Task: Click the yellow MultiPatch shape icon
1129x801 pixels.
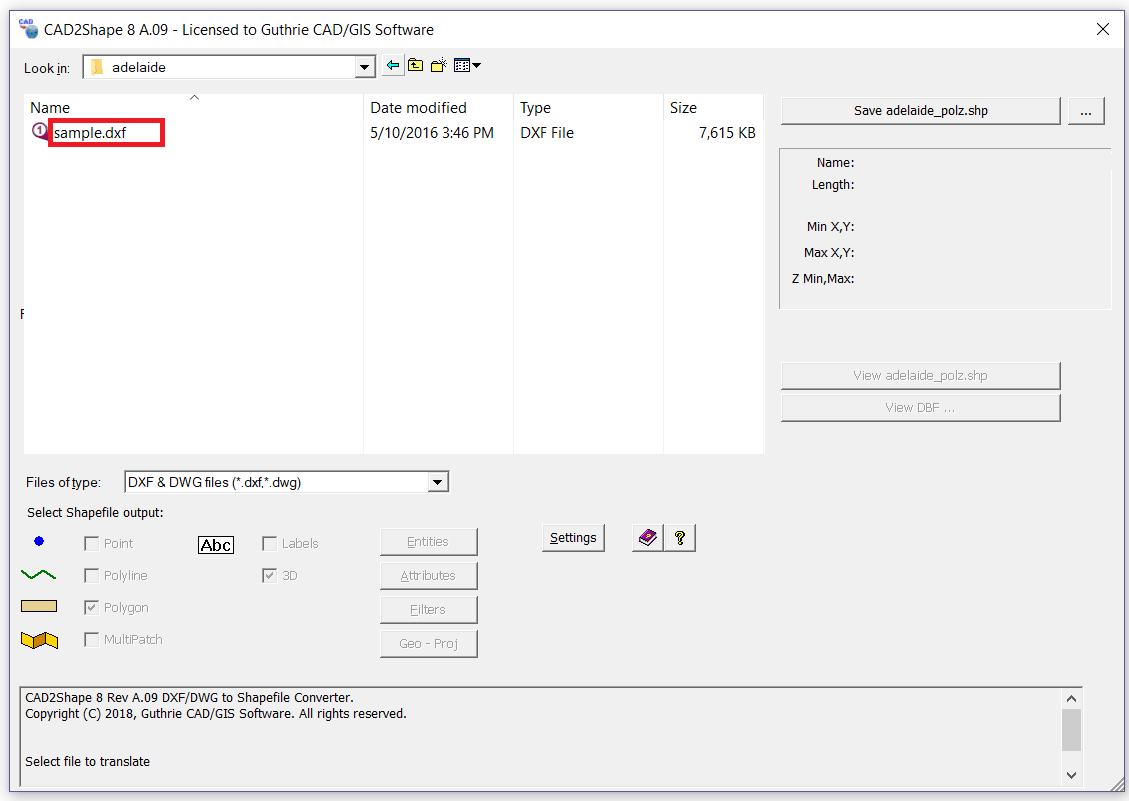Action: click(x=39, y=640)
